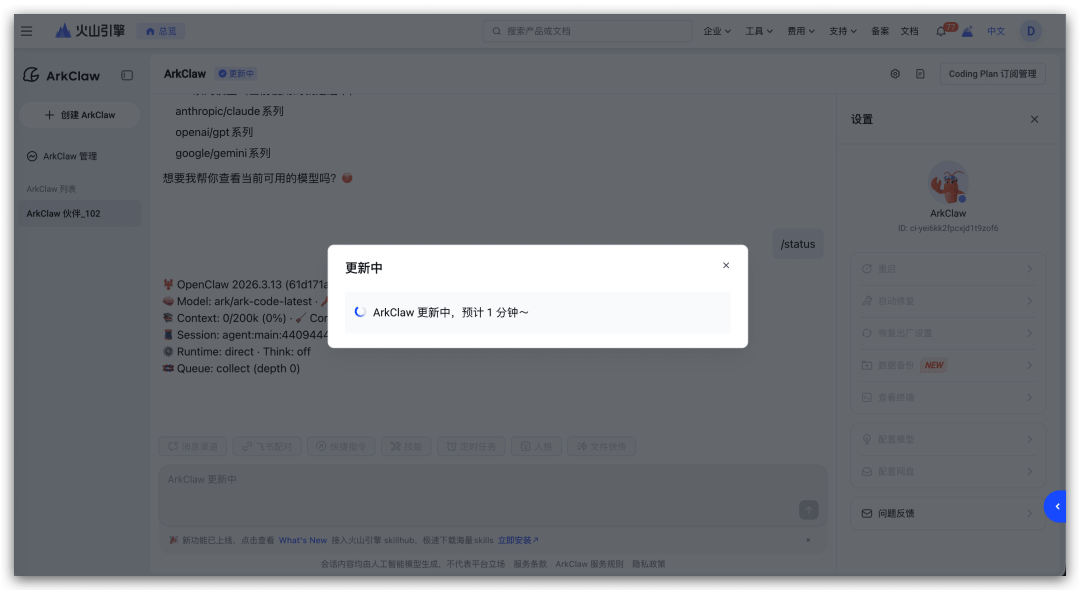Open the 支持 dropdown menu
Screen dimensions: 1080x590
(x=843, y=31)
